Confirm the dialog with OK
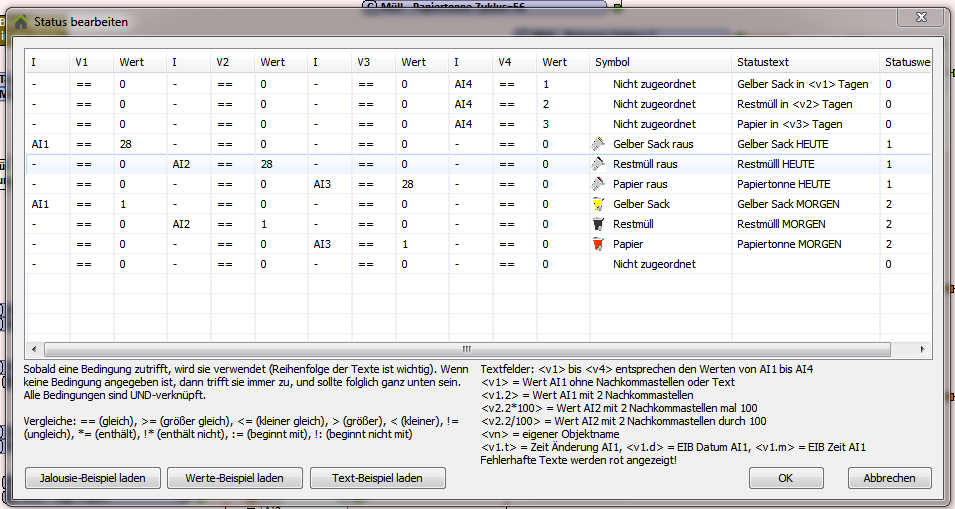 [786, 478]
